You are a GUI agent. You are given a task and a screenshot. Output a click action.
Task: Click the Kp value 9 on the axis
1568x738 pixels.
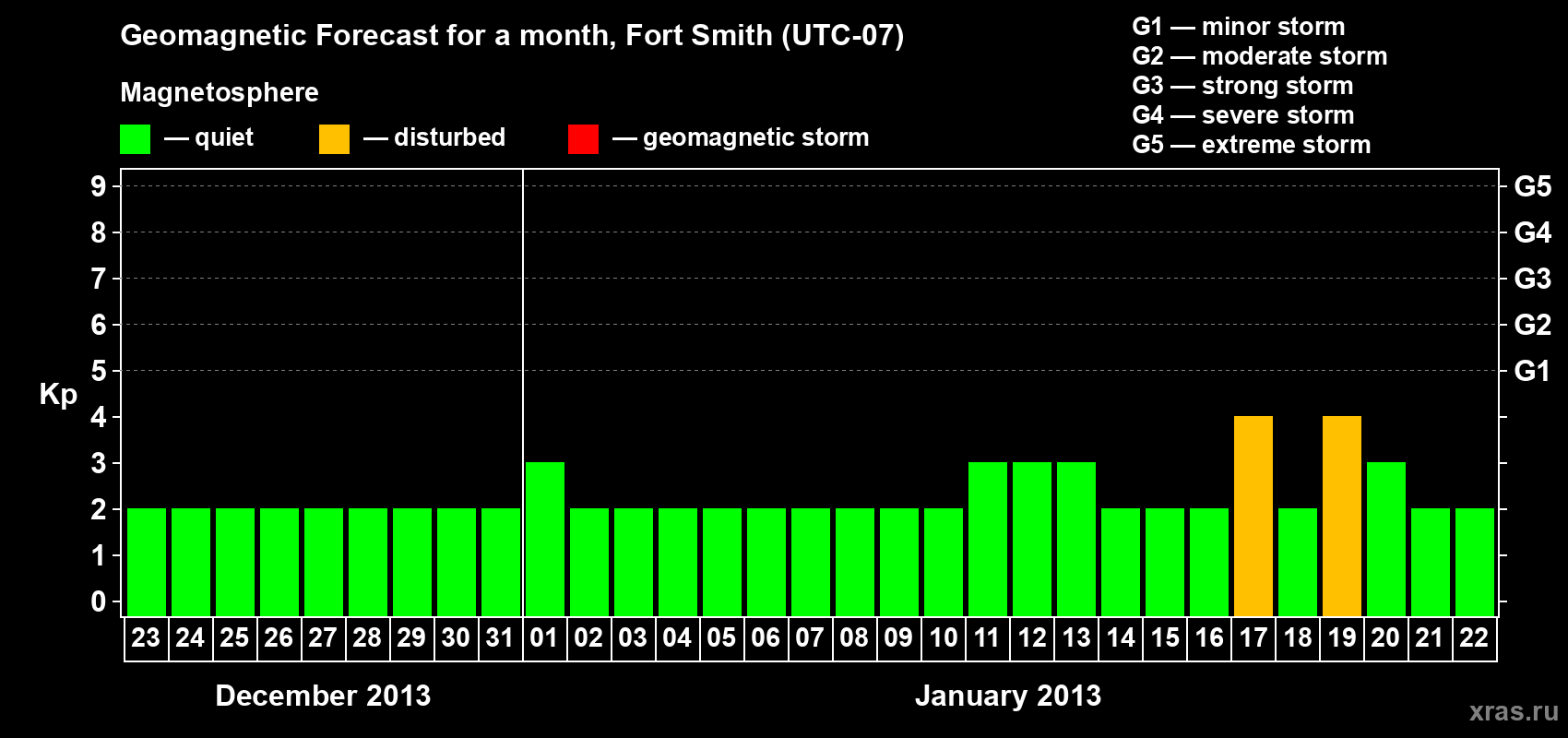[x=99, y=186]
